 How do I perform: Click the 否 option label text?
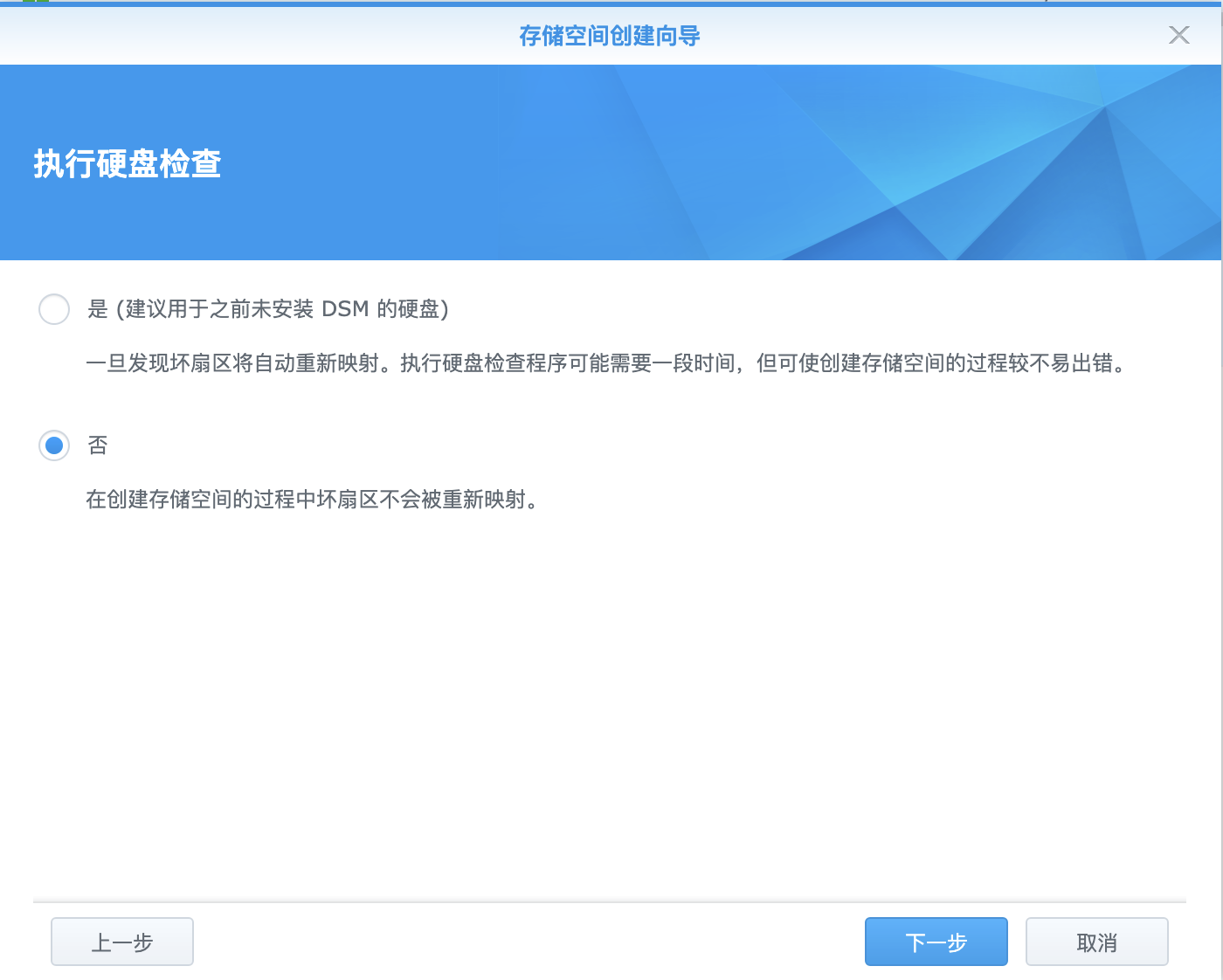98,445
